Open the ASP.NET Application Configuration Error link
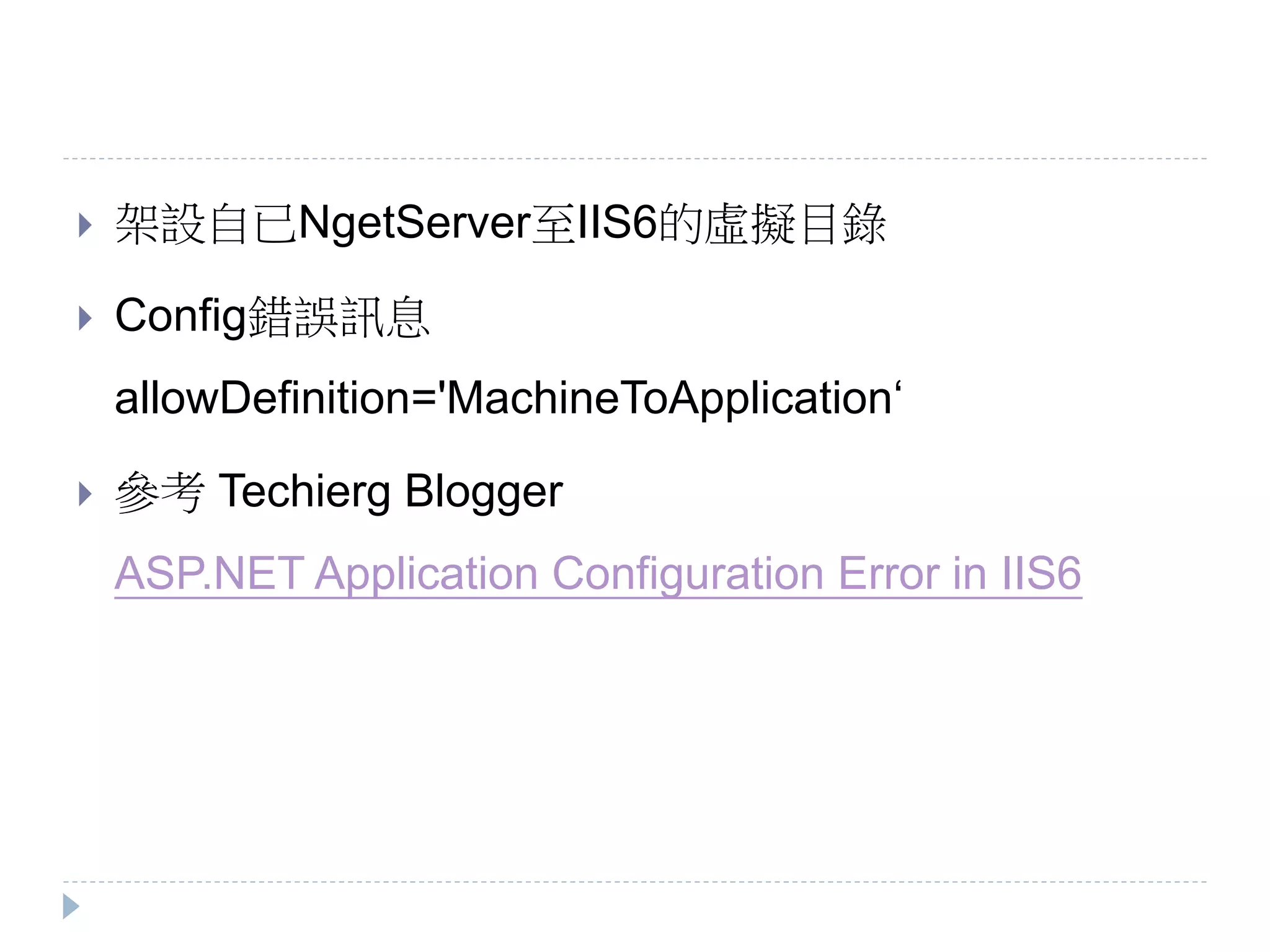 pyautogui.click(x=597, y=573)
